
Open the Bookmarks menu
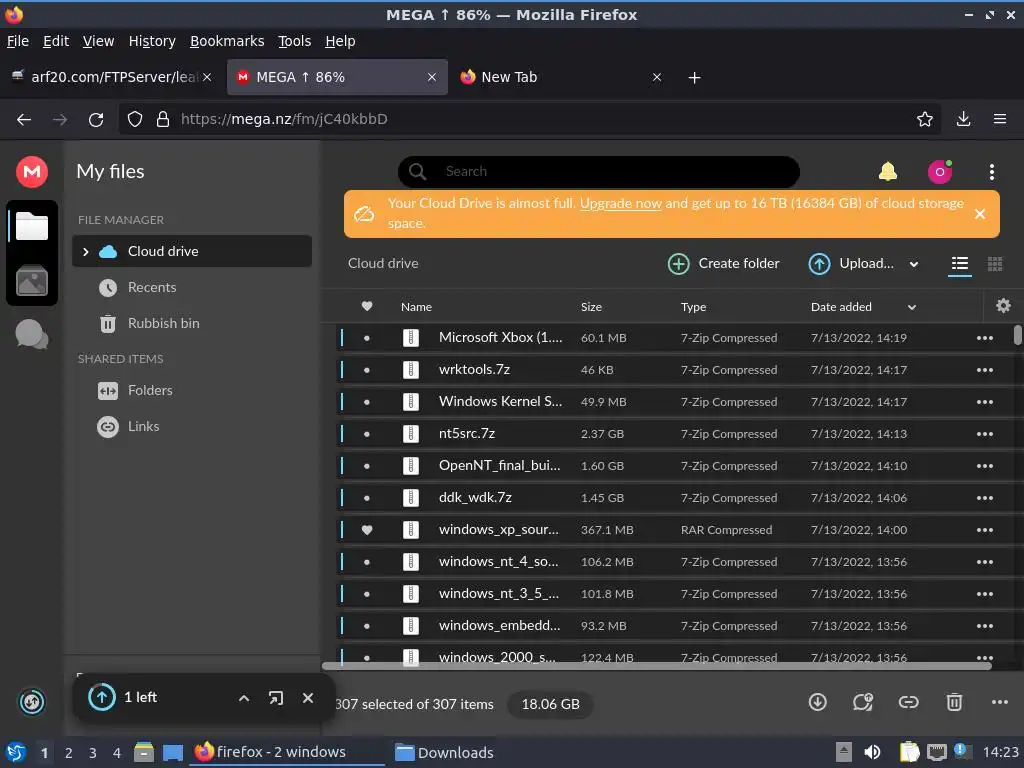tap(227, 41)
